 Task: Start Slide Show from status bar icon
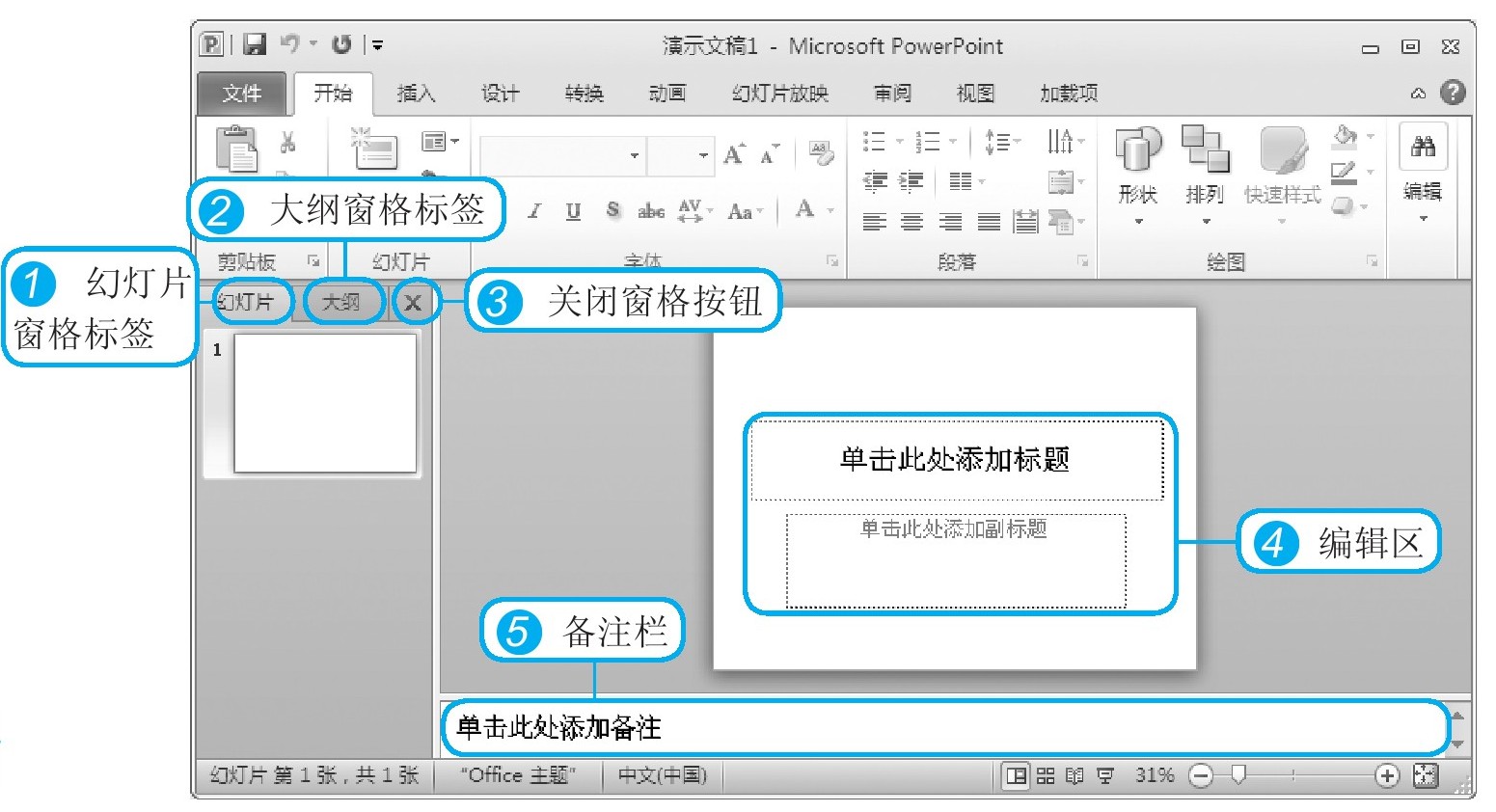point(1105,775)
